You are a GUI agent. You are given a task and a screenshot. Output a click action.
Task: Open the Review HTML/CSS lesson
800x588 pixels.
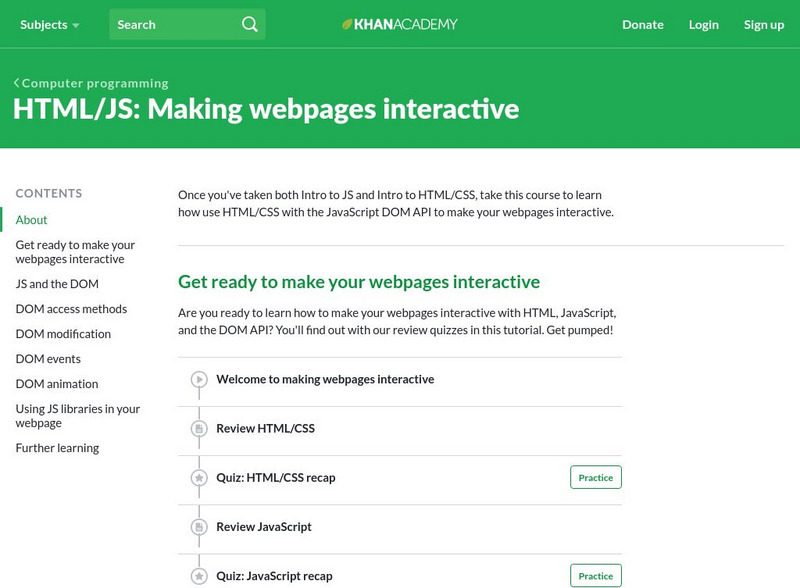265,428
